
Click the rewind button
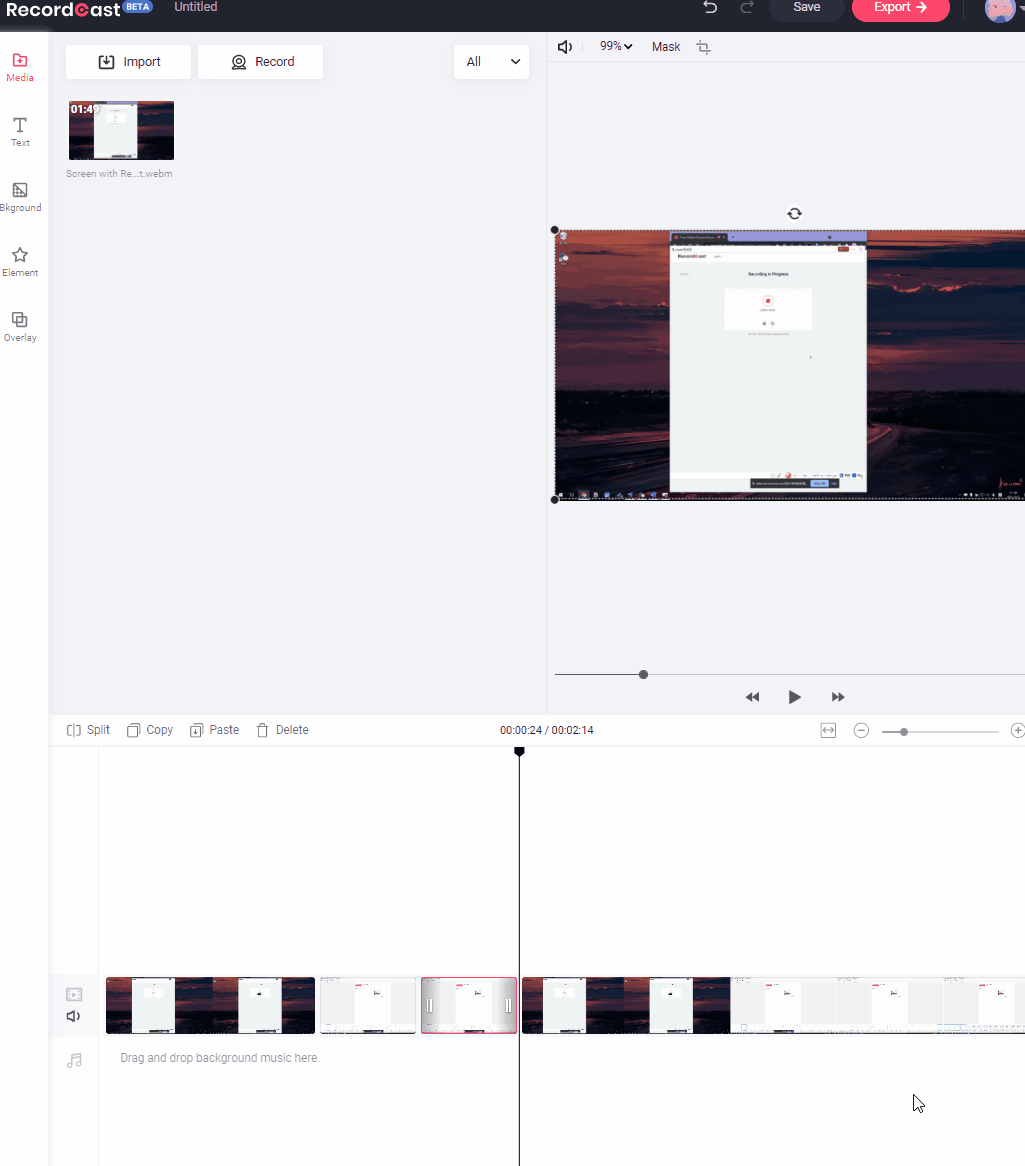click(x=752, y=697)
